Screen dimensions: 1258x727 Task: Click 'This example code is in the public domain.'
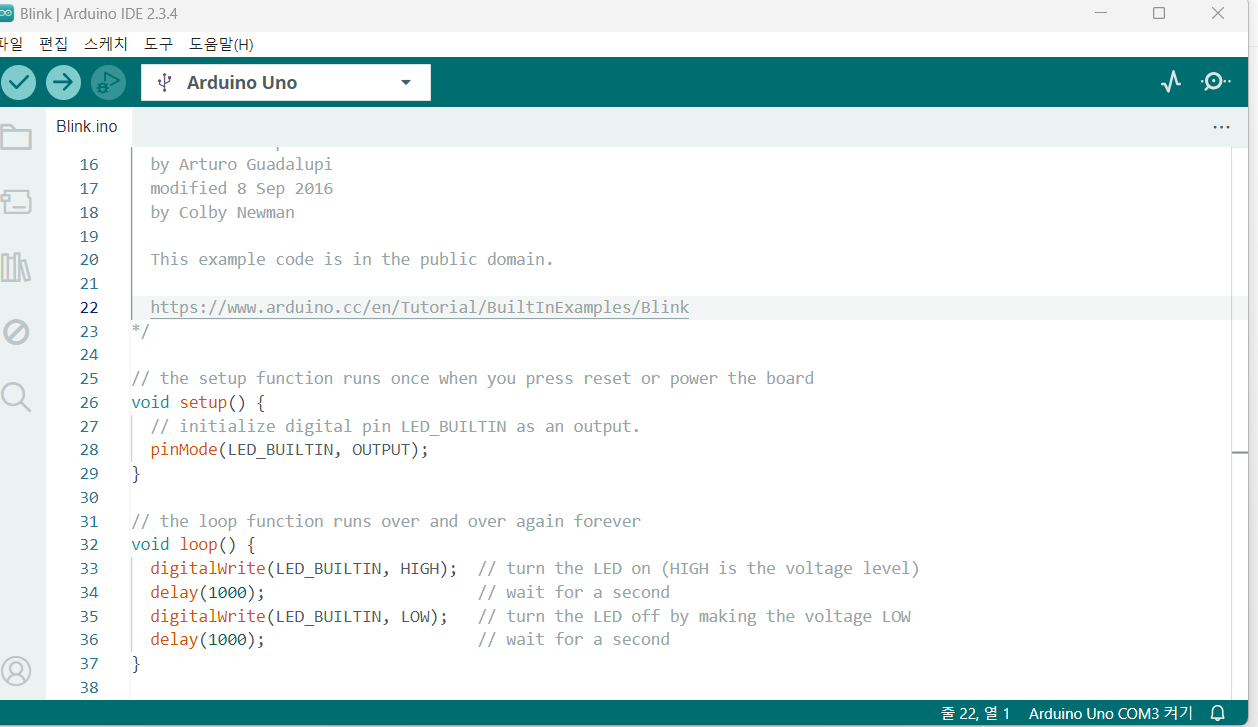click(352, 259)
